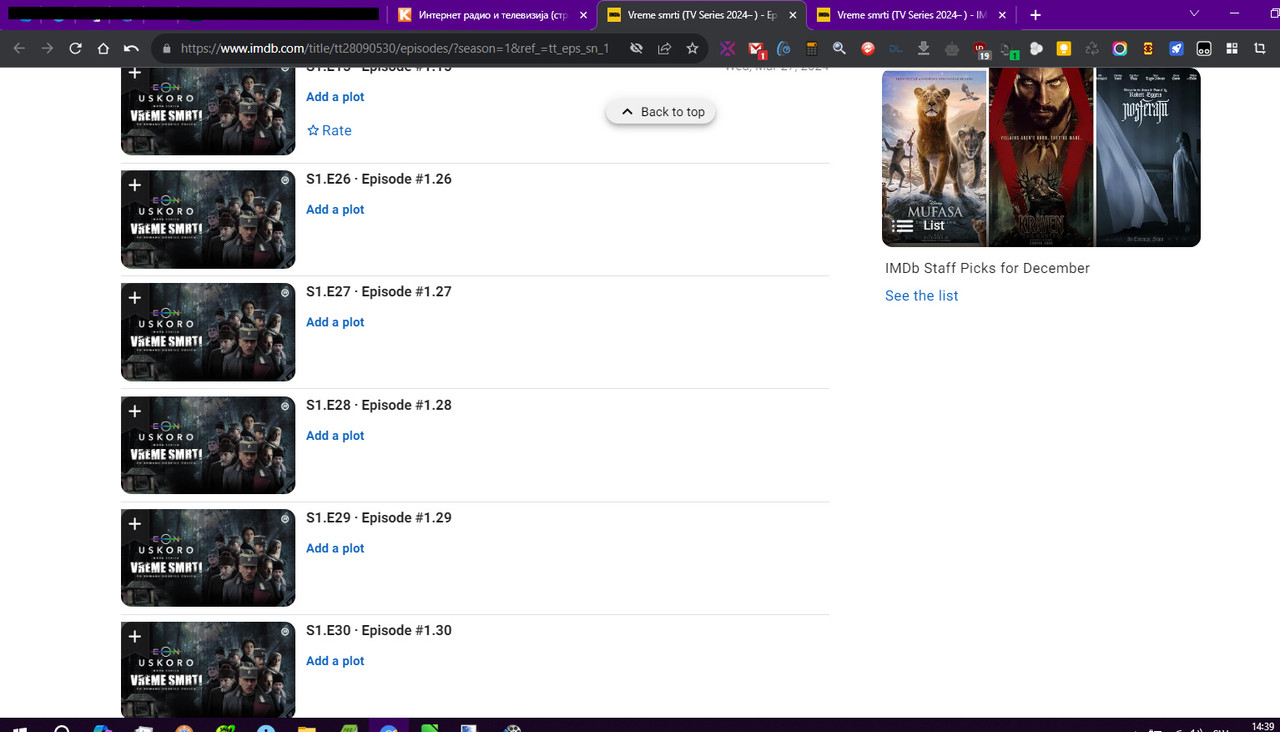Add a plot for episode 1.28
The image size is (1280, 732).
click(x=335, y=435)
